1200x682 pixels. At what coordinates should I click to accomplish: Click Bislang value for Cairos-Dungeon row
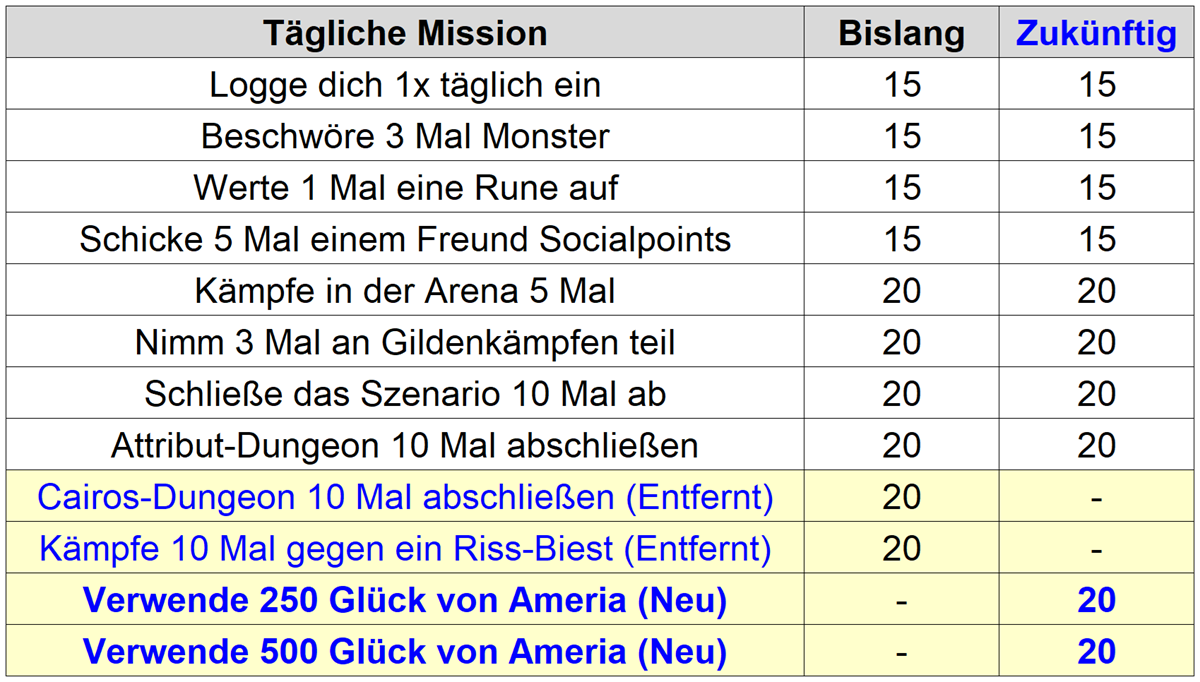click(x=901, y=498)
